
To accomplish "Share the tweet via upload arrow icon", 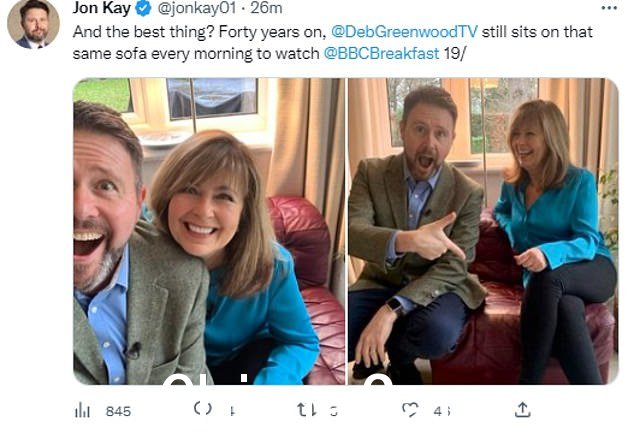I will coord(522,410).
